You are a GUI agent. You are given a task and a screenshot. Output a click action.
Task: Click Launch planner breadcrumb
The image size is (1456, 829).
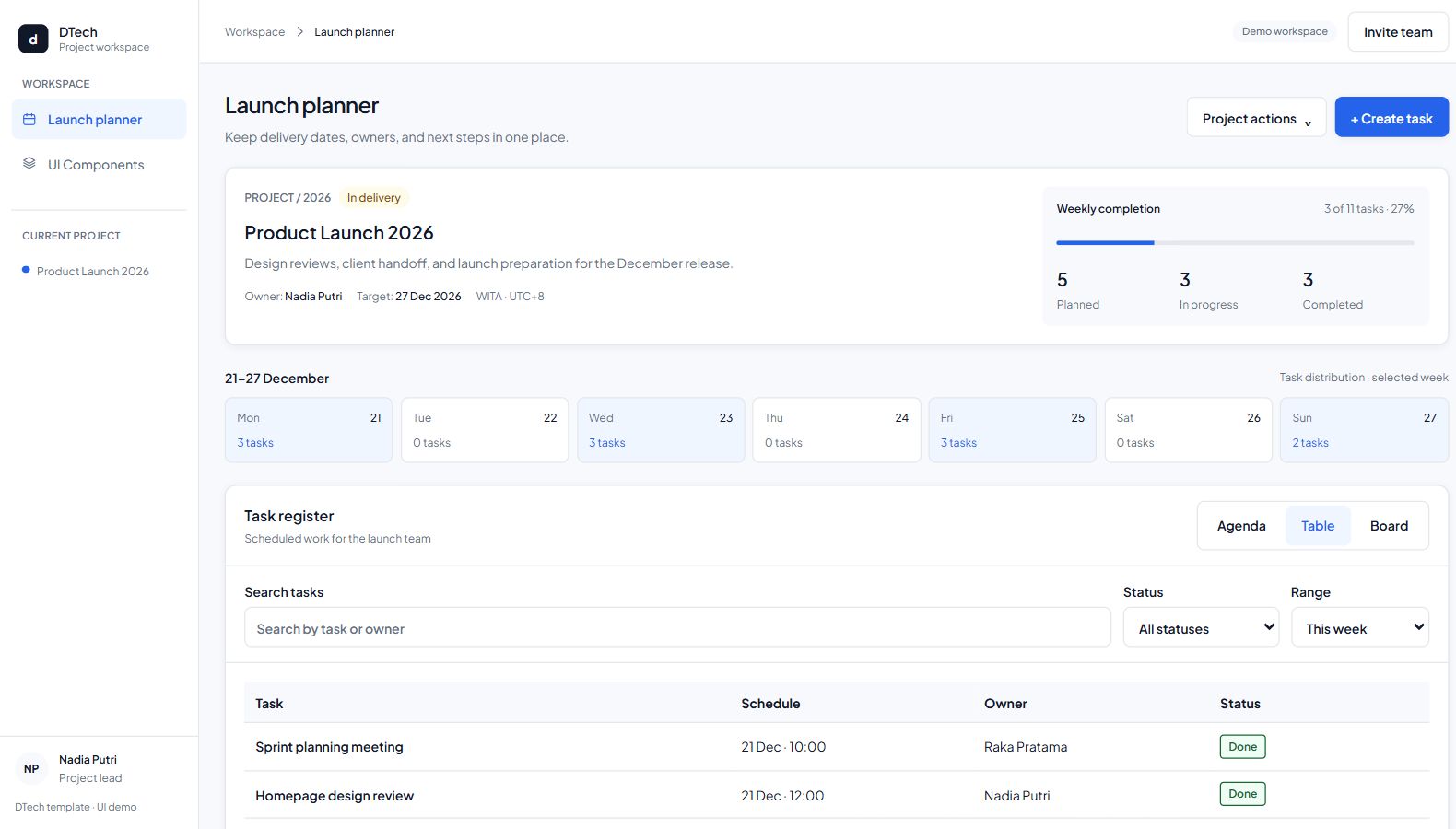(354, 32)
